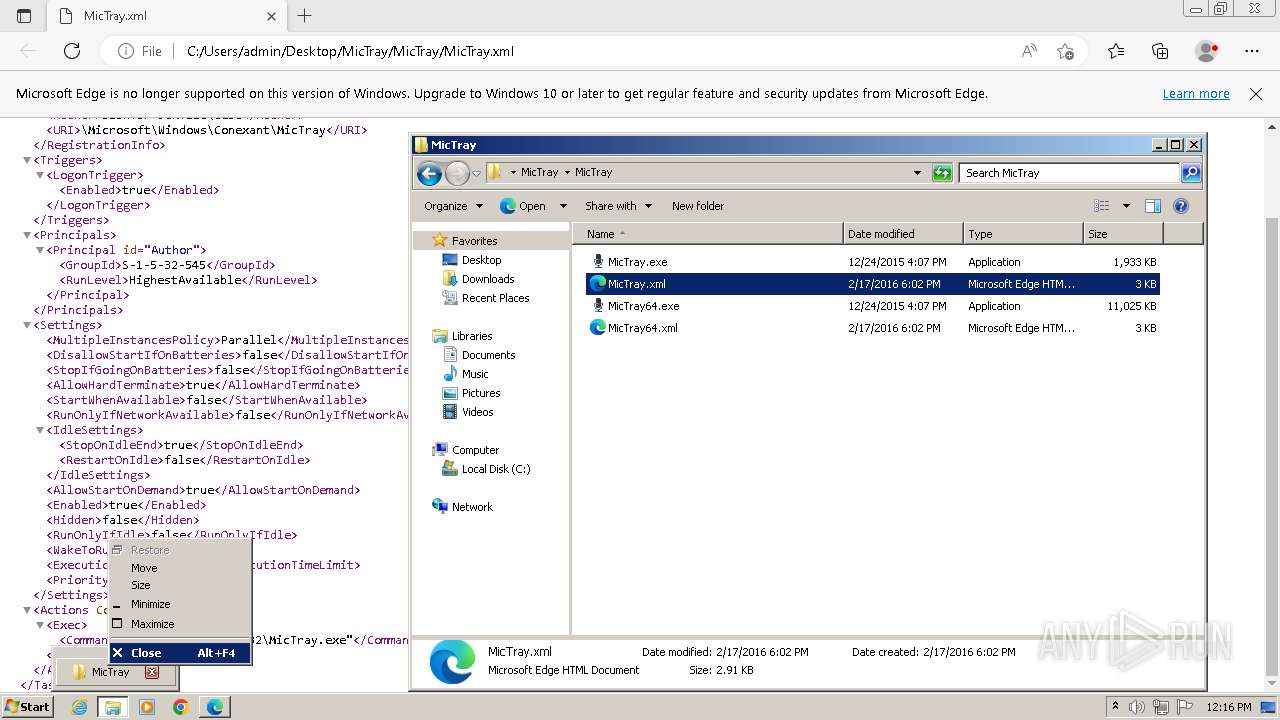Select the MicTray64.xml file

pos(873,328)
